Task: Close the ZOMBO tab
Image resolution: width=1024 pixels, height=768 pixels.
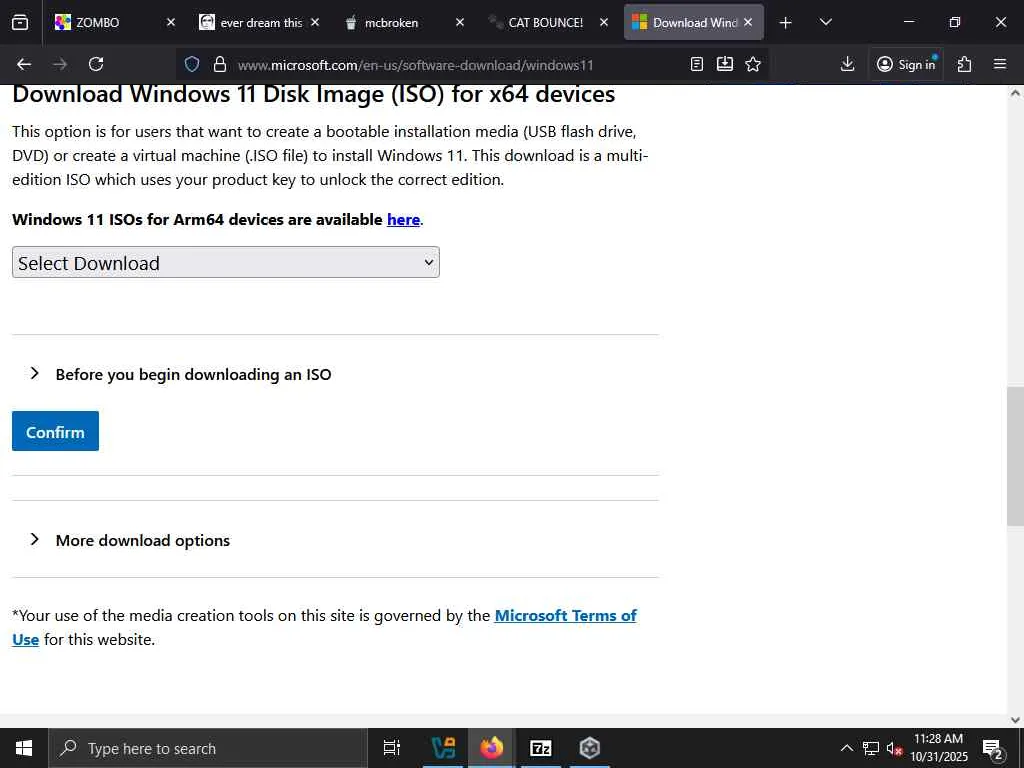Action: [x=170, y=22]
